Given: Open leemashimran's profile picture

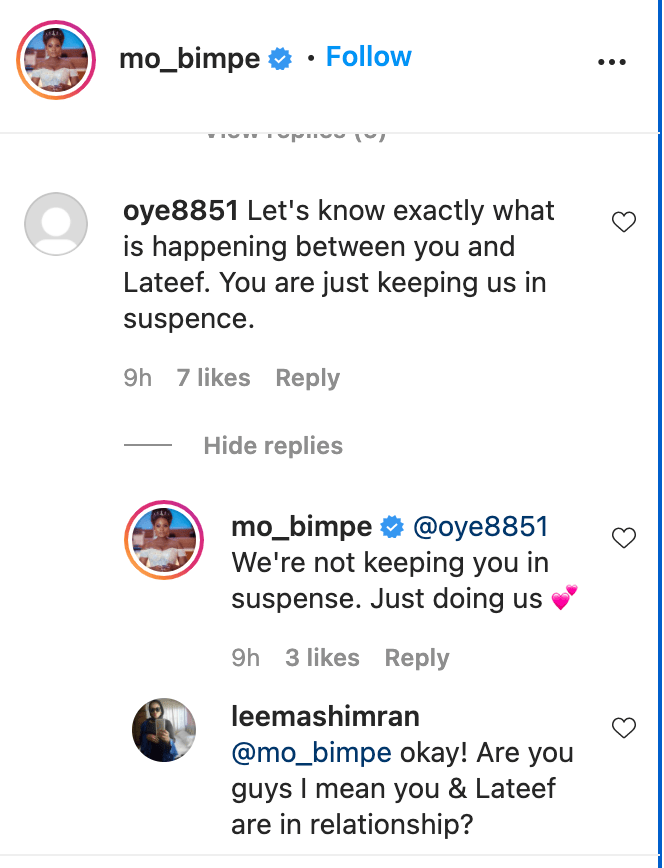Looking at the screenshot, I should 164,730.
